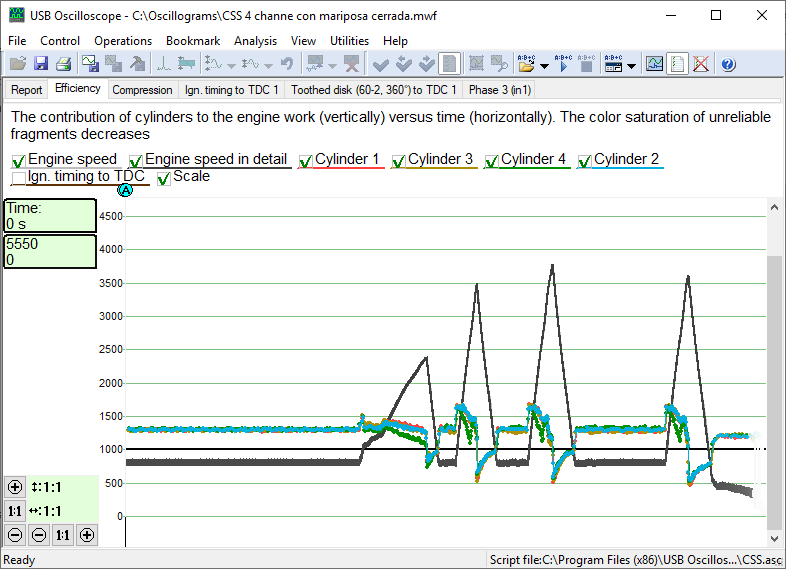Click the blue Help question mark icon
The image size is (786, 569).
(728, 64)
